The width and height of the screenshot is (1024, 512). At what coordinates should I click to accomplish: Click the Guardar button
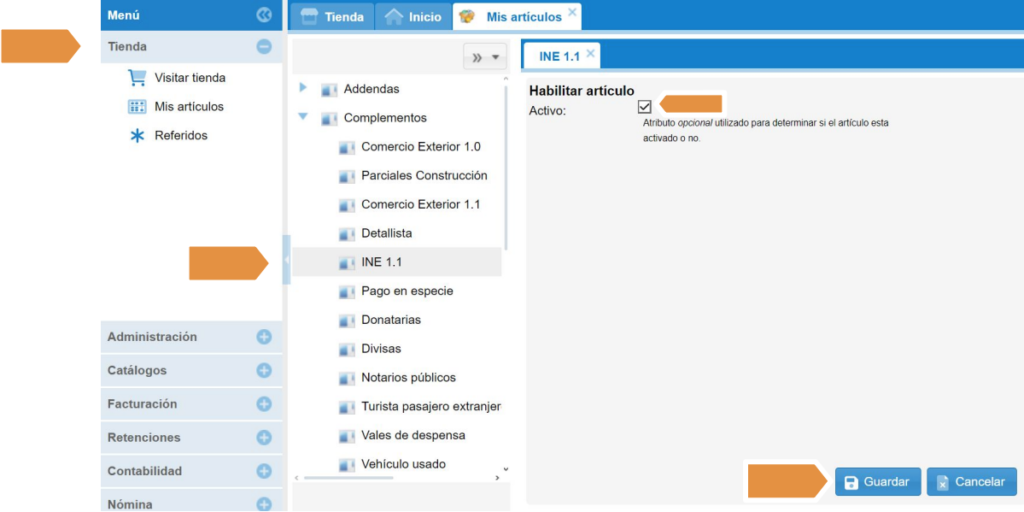(x=878, y=482)
